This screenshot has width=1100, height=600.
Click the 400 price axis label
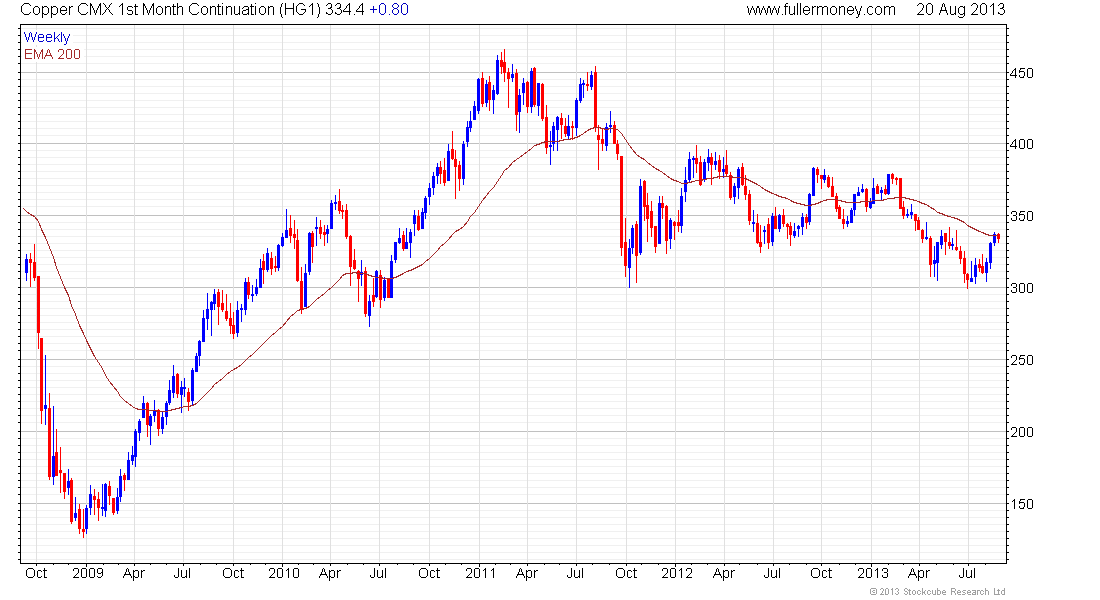point(1021,145)
